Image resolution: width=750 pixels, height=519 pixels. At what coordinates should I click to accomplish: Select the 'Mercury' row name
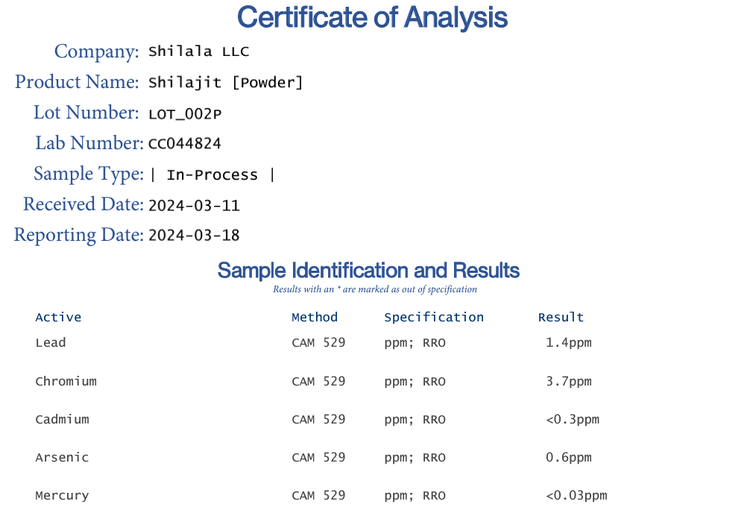[62, 496]
